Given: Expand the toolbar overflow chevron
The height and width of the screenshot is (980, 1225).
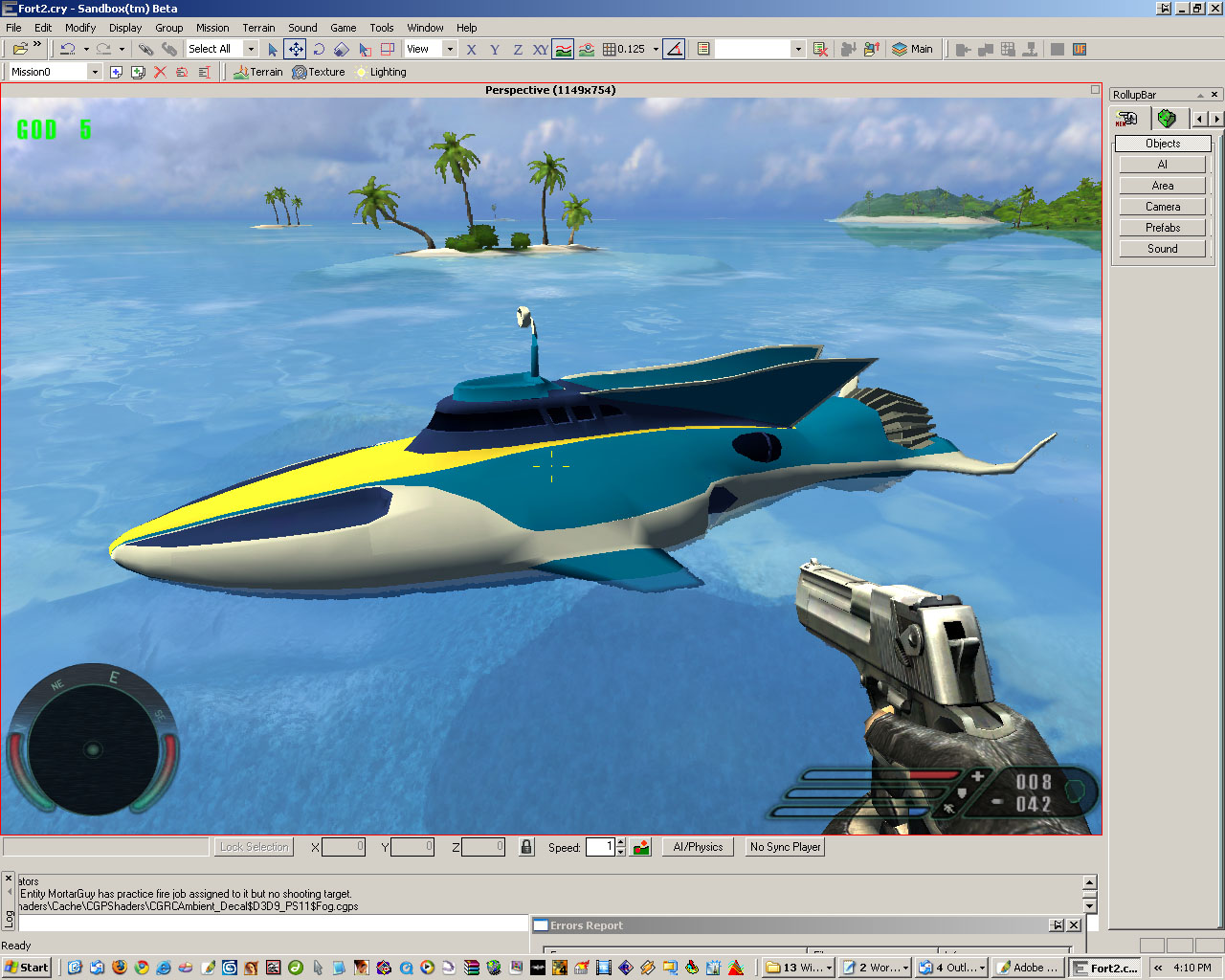Looking at the screenshot, I should (x=37, y=44).
